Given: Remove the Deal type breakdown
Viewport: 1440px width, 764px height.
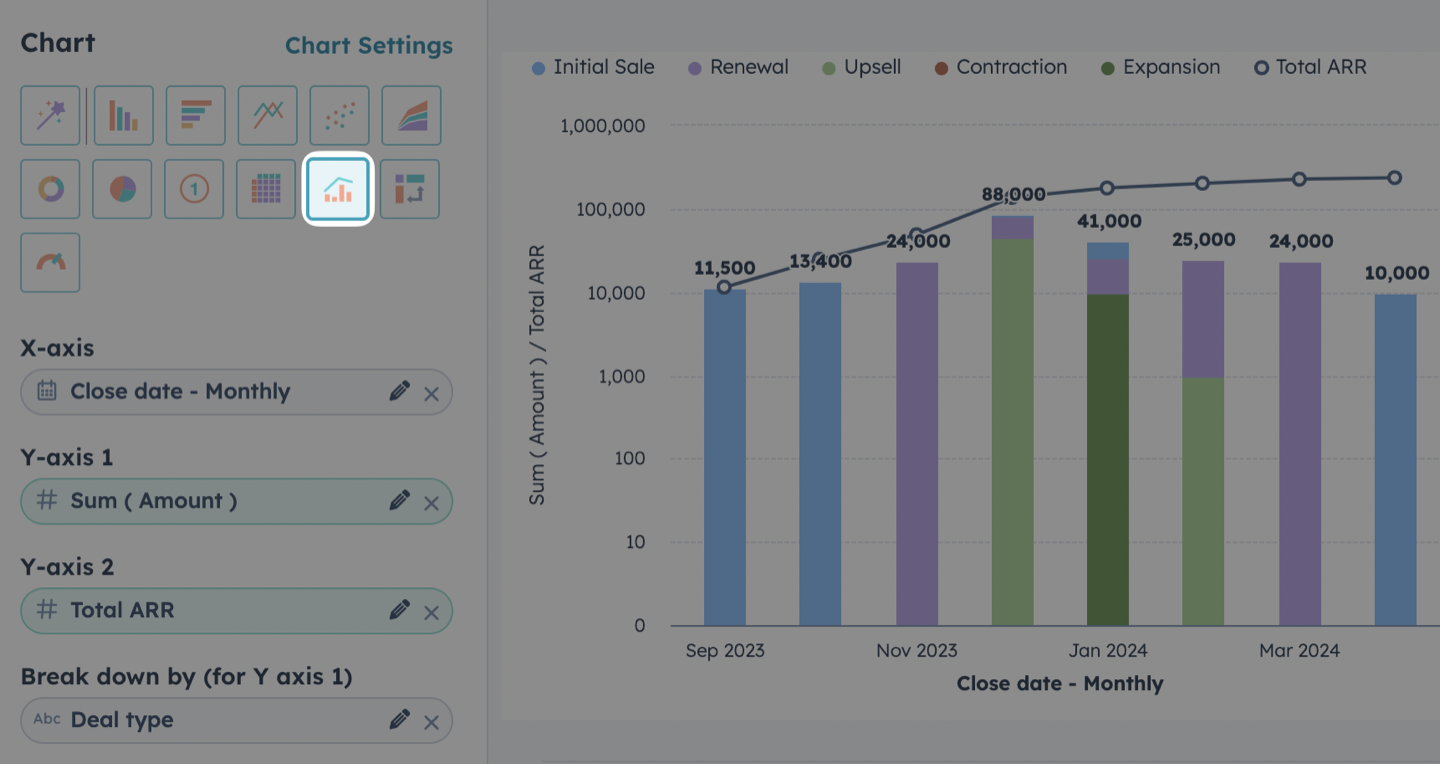Looking at the screenshot, I should point(431,722).
